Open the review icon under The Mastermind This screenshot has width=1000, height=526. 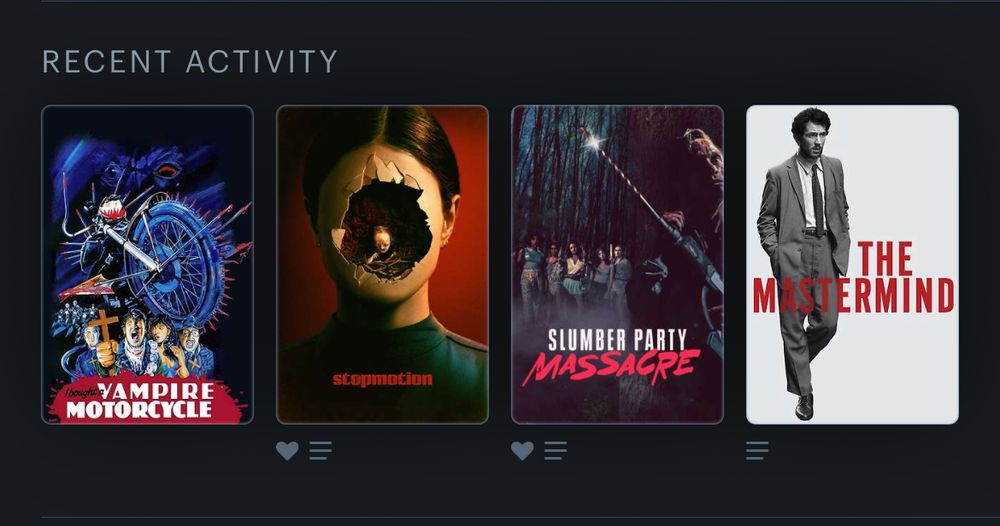(x=757, y=451)
